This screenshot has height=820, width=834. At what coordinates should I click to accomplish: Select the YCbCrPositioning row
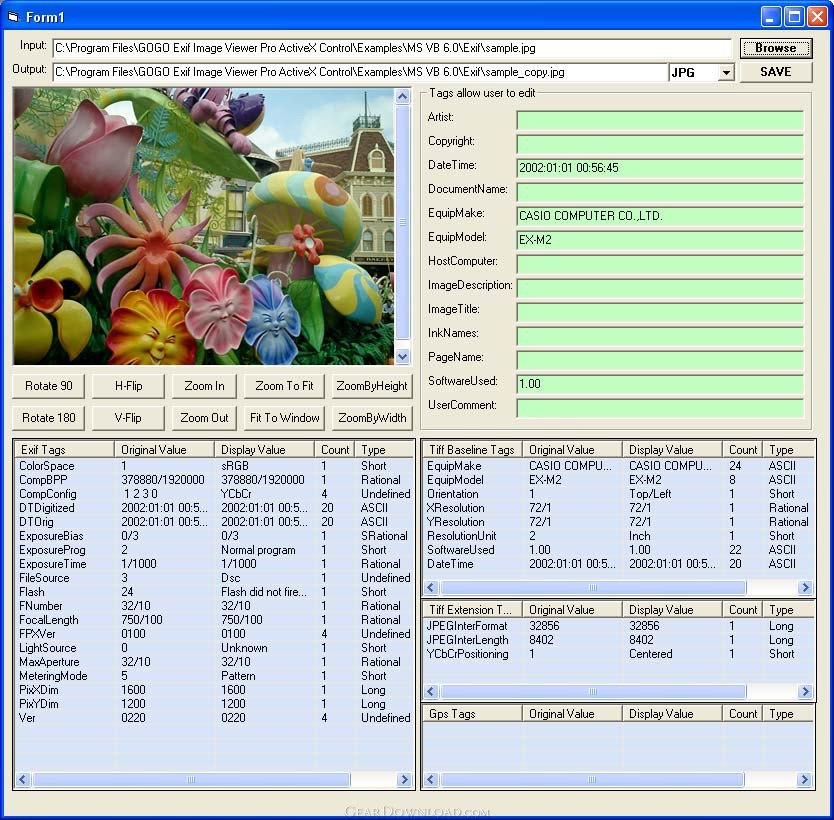tap(619, 654)
